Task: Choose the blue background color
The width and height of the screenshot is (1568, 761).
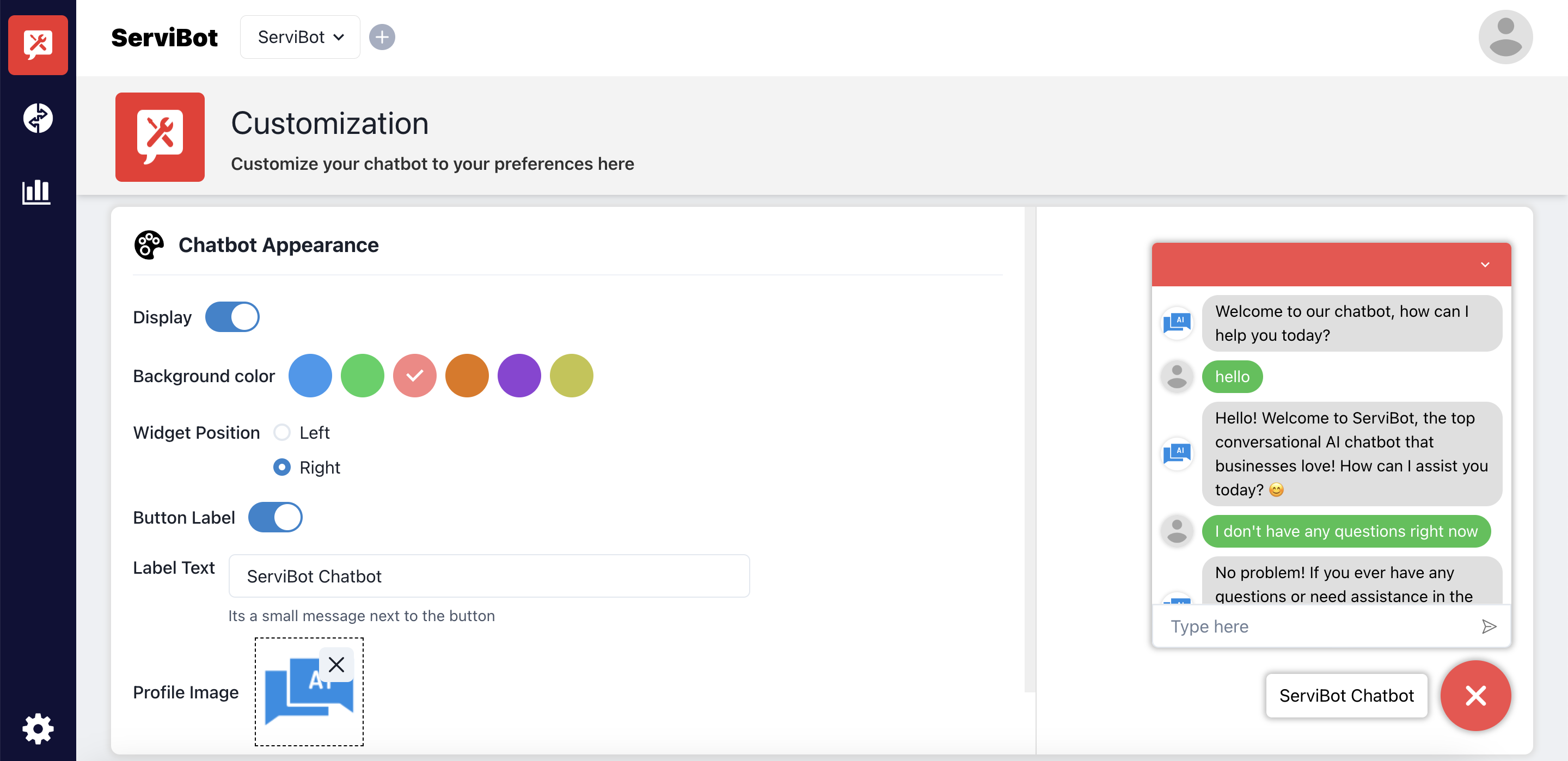Action: pyautogui.click(x=310, y=376)
